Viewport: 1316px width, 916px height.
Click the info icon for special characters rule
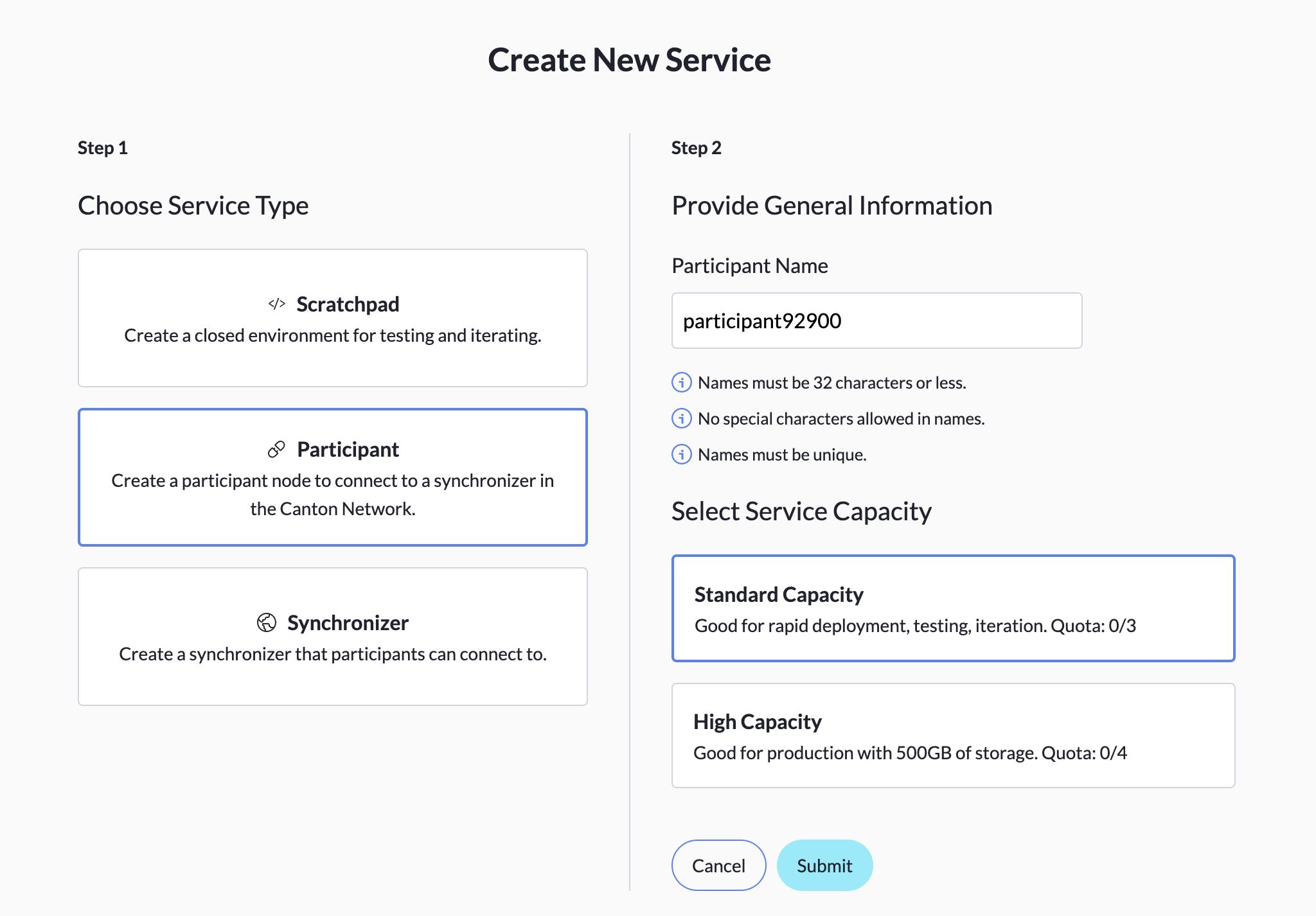coord(680,418)
